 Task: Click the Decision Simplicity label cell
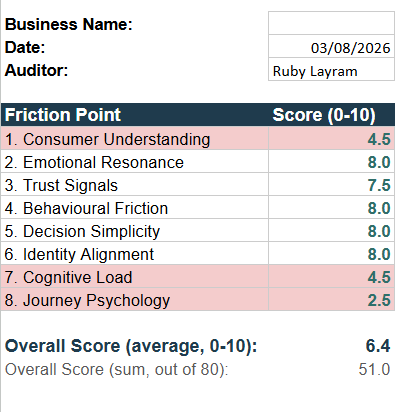135,231
